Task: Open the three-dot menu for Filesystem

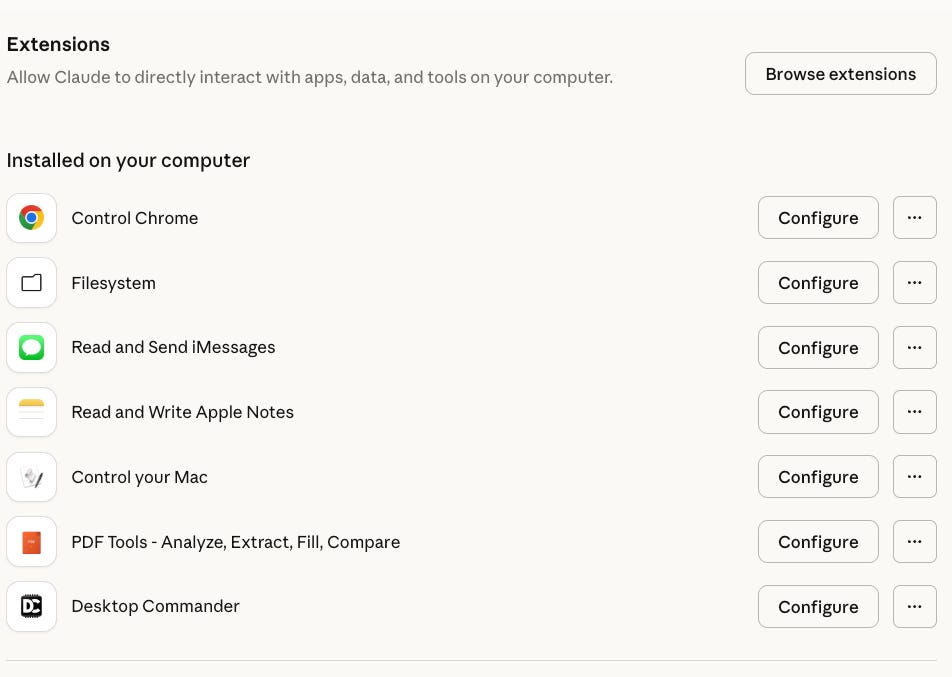Action: (x=914, y=283)
